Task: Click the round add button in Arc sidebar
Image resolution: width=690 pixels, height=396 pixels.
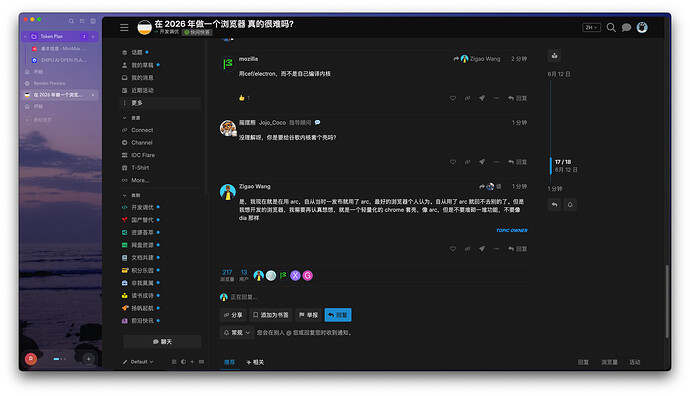Action: pyautogui.click(x=88, y=359)
